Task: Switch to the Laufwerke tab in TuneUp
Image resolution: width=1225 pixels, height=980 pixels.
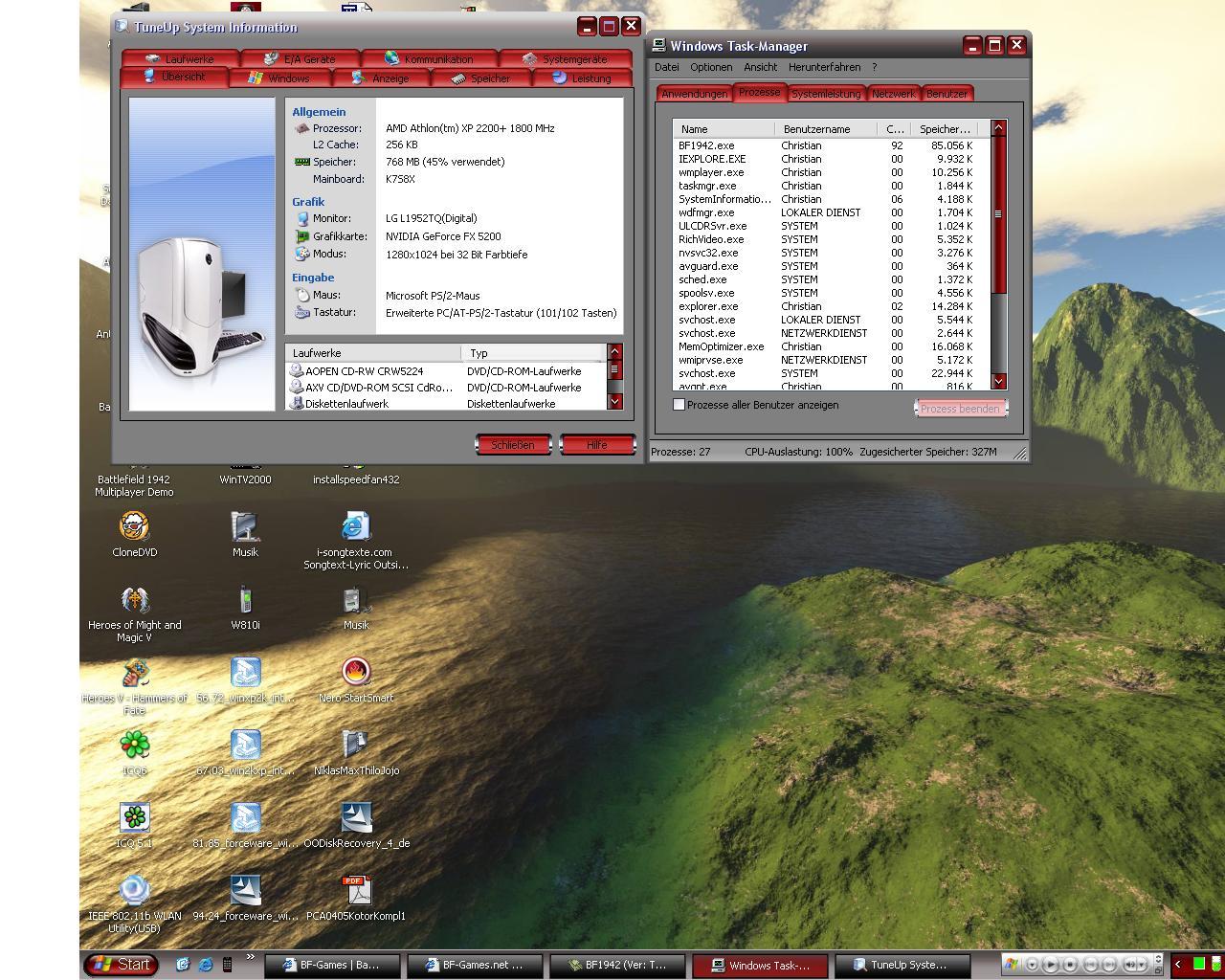Action: (x=180, y=59)
